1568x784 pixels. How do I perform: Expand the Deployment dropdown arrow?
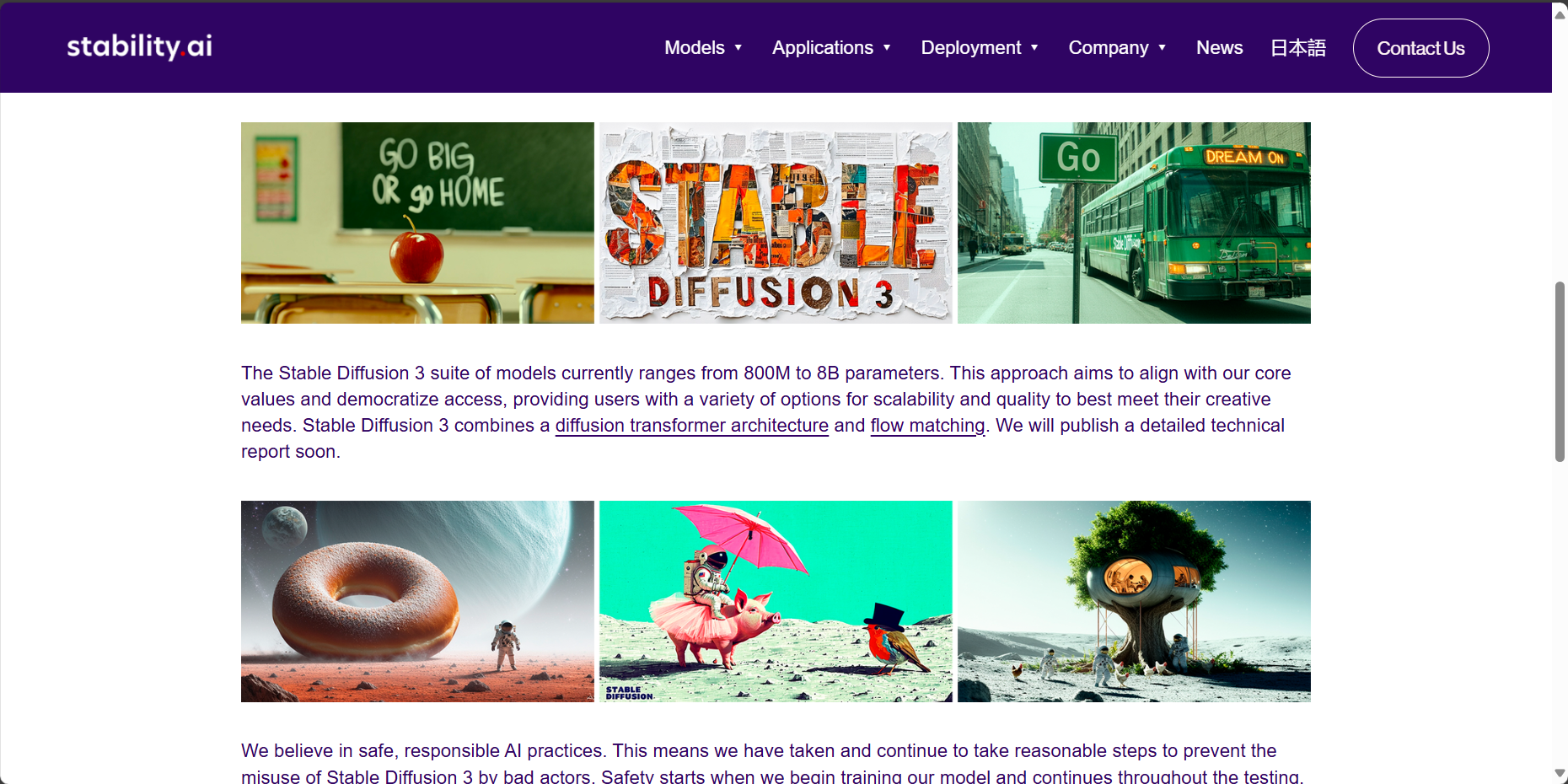coord(1034,48)
